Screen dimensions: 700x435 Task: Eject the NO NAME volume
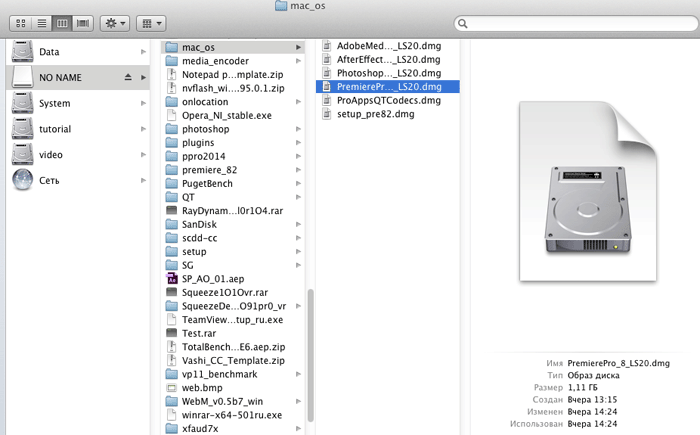(128, 77)
